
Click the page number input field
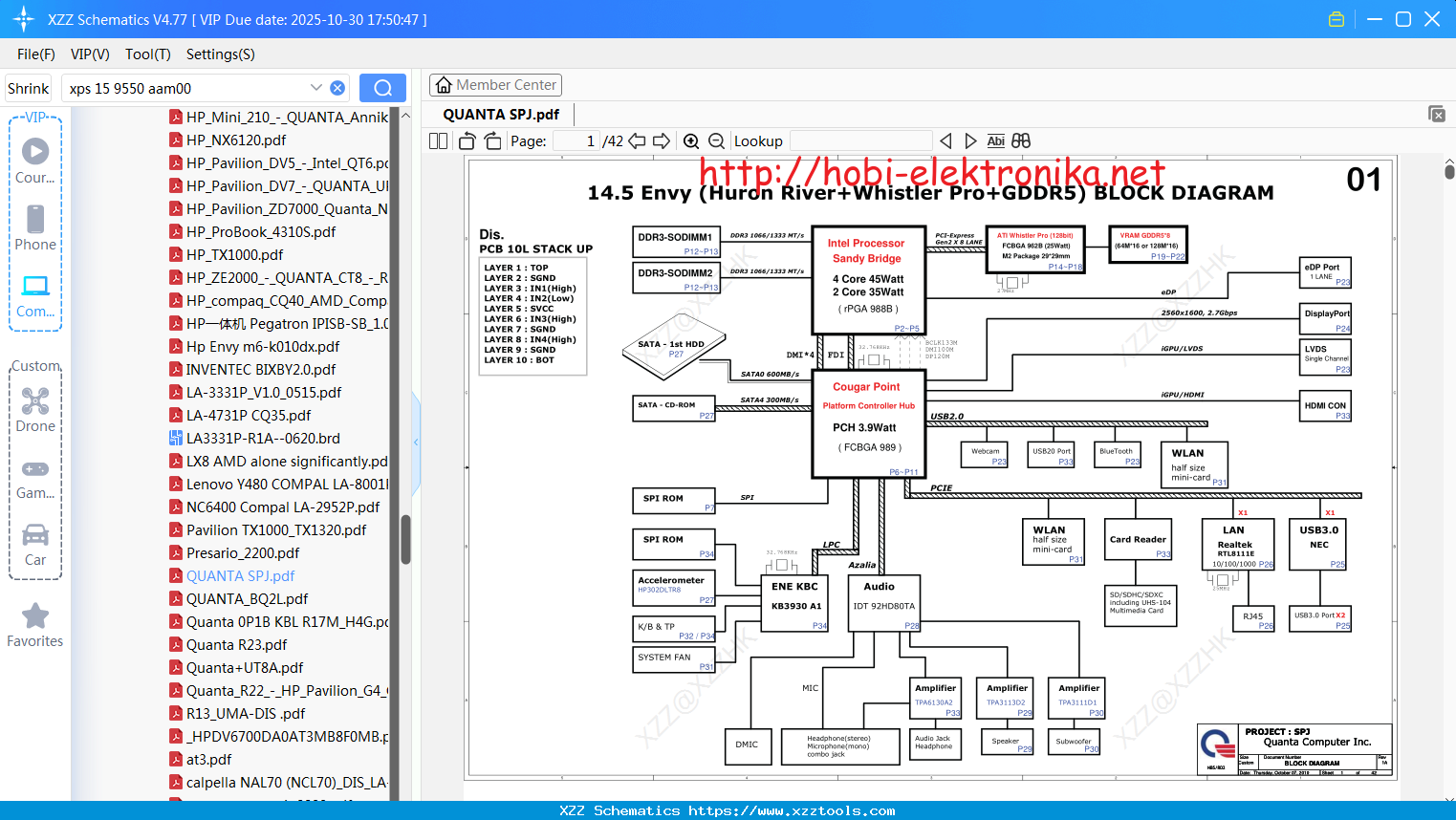tap(576, 141)
